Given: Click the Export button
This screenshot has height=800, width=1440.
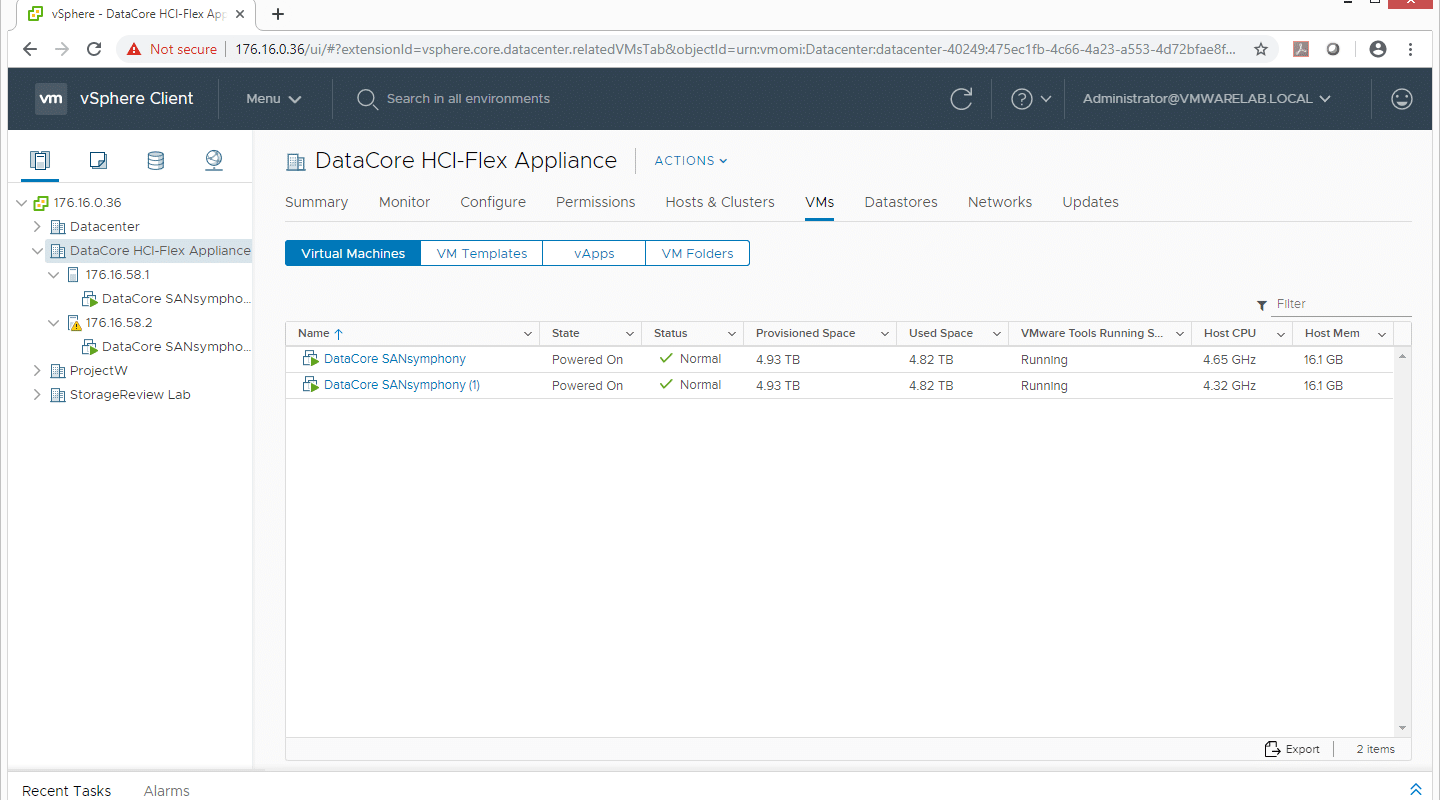Looking at the screenshot, I should pyautogui.click(x=1292, y=749).
